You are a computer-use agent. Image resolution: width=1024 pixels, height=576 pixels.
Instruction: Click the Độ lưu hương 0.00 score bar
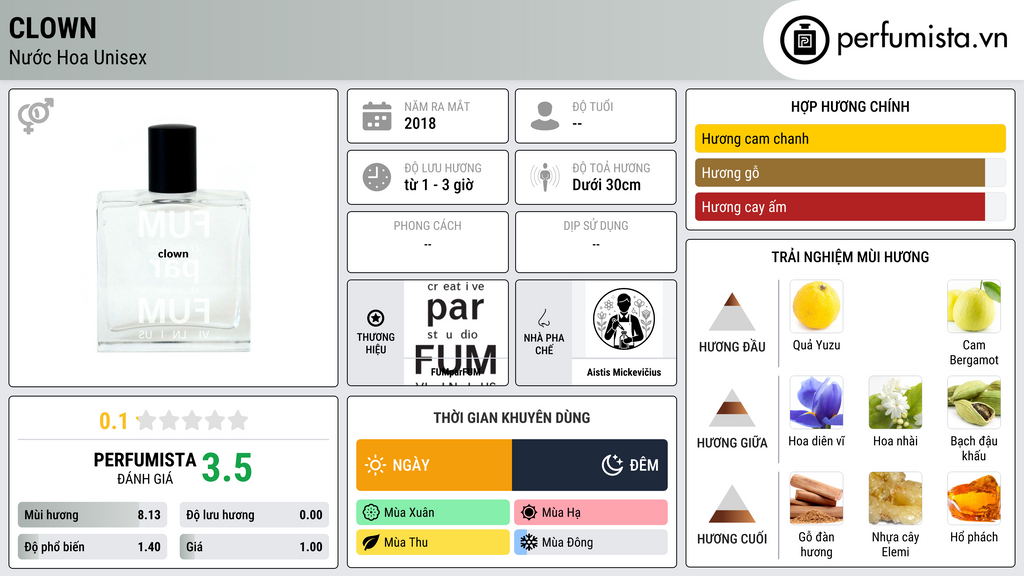tap(254, 515)
